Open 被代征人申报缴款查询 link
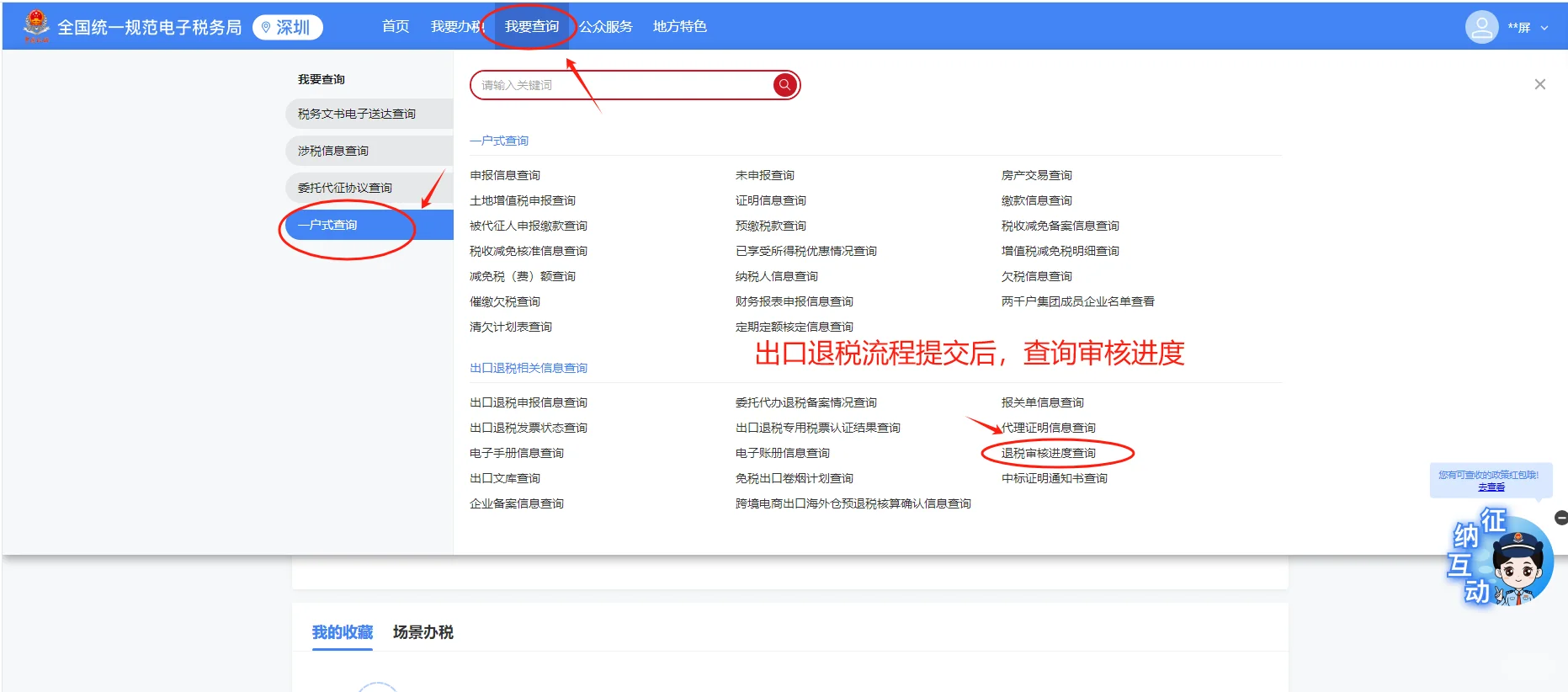This screenshot has height=692, width=1568. coord(529,226)
